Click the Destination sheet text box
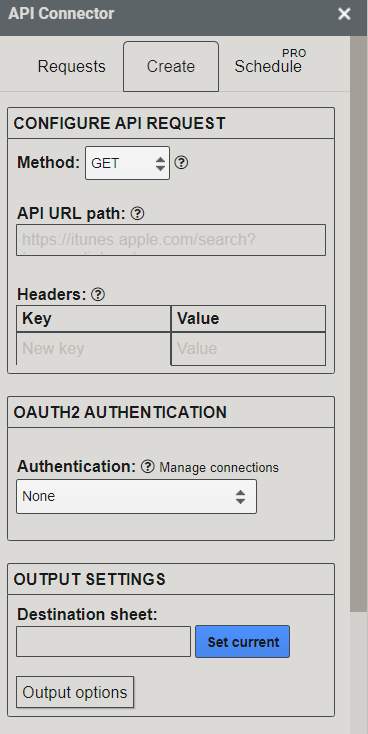 click(103, 641)
